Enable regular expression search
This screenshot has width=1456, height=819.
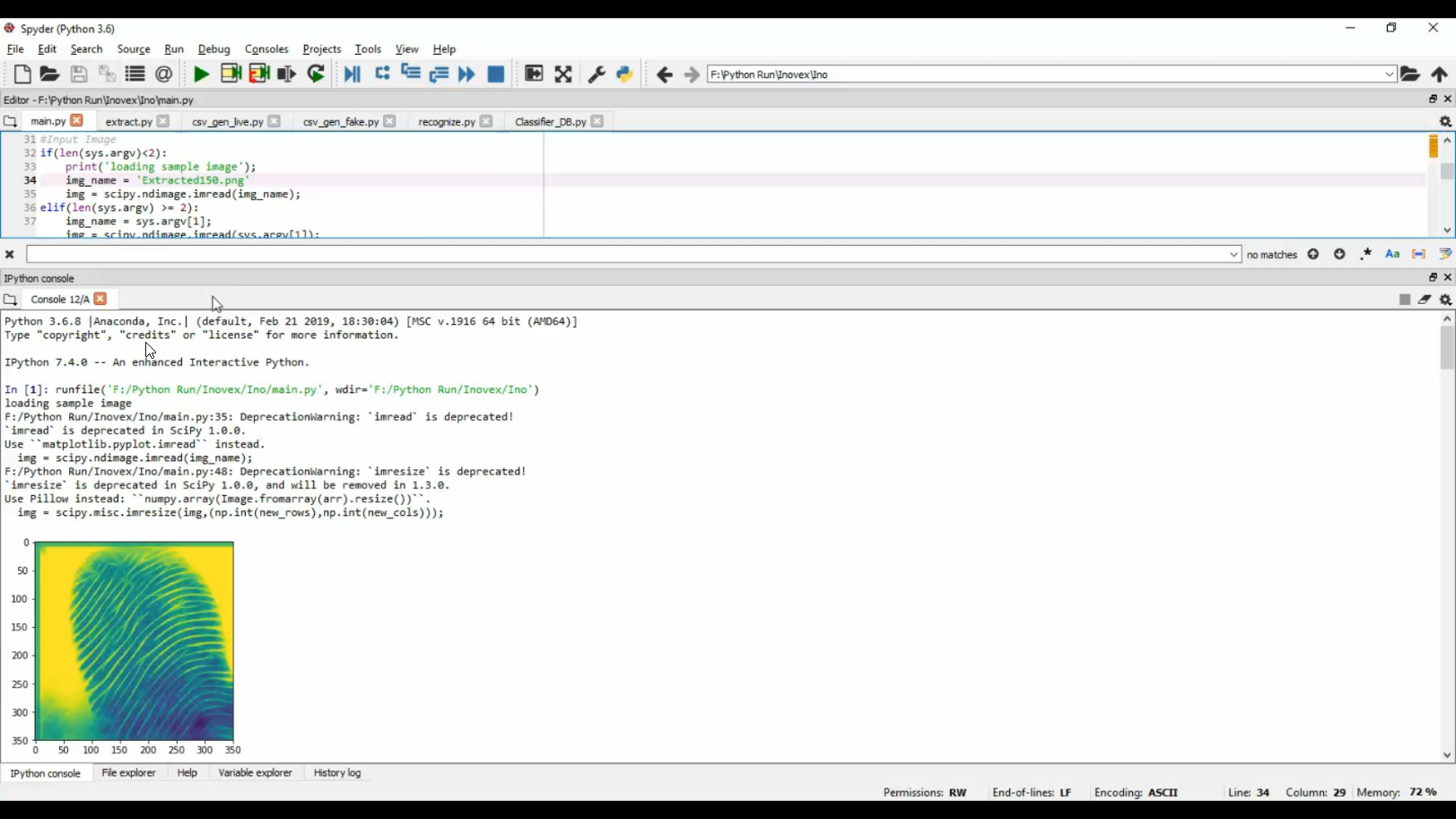[x=1365, y=254]
